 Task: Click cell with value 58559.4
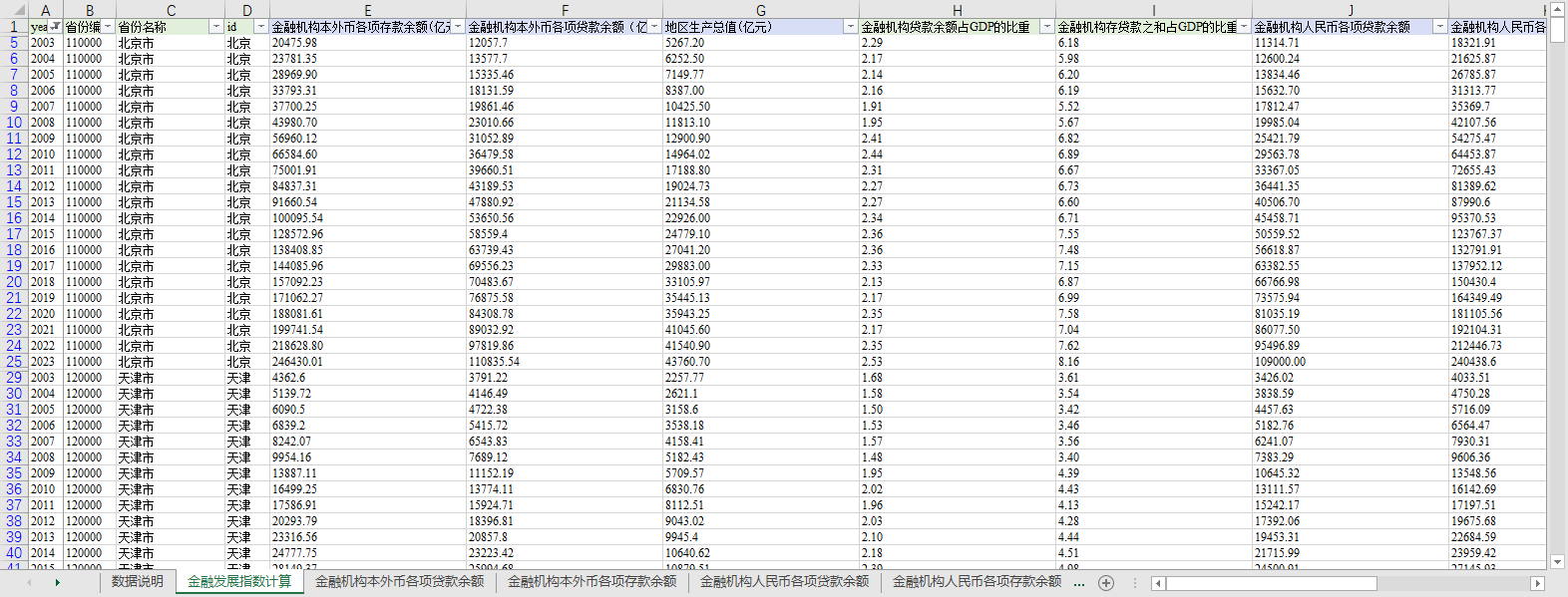click(564, 234)
